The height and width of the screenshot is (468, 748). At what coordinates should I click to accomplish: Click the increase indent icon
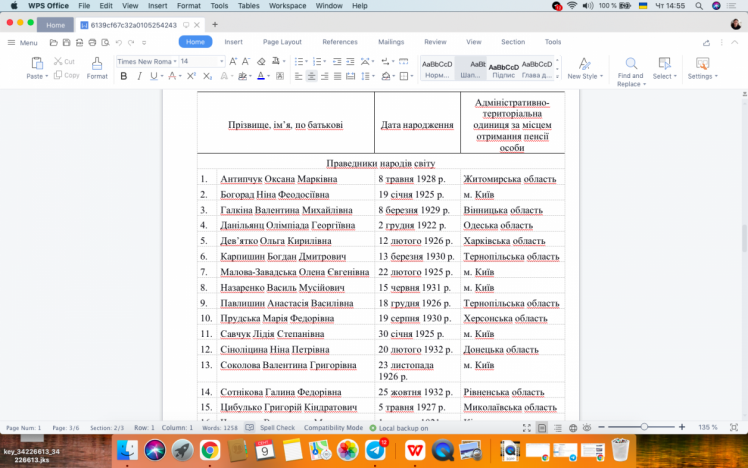[350, 61]
